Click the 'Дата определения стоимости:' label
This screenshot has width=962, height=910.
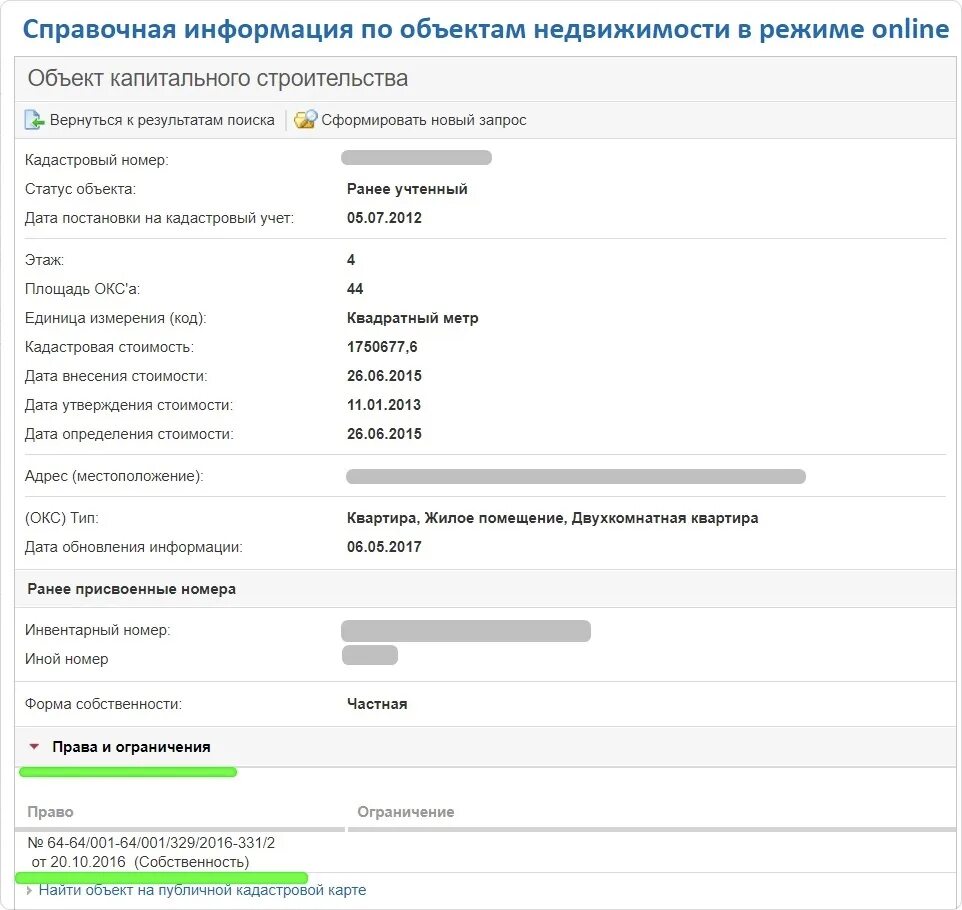coord(129,434)
